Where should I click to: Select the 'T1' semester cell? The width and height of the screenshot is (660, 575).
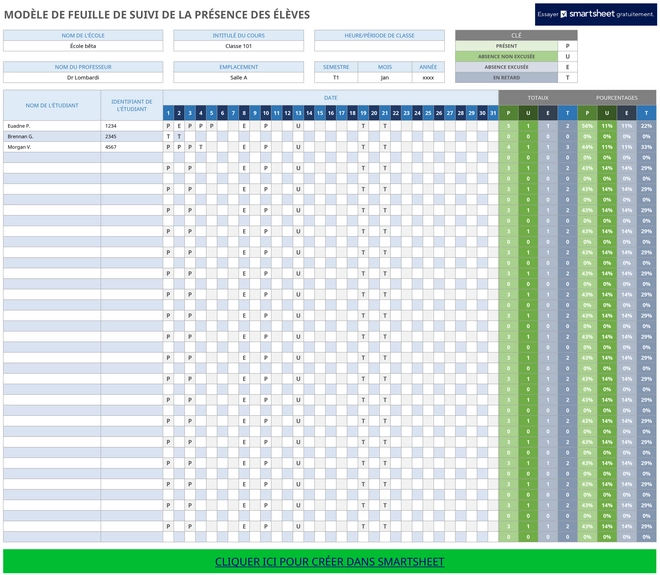336,77
